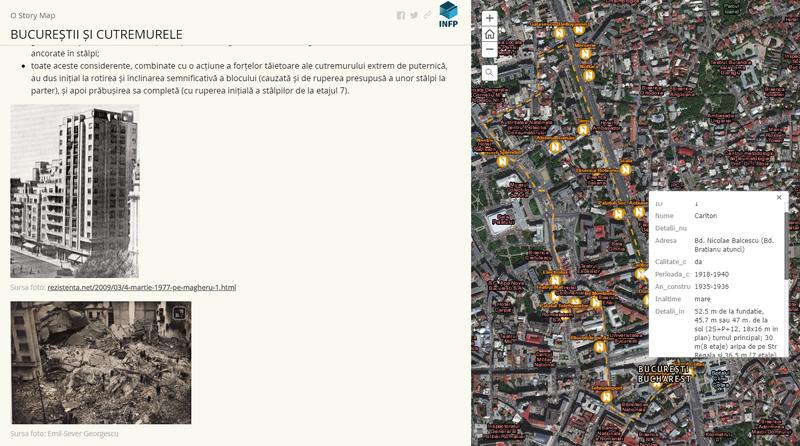
Task: Click the 'BUCUREȘTI BUCHAREST' map label
Action: (x=664, y=374)
